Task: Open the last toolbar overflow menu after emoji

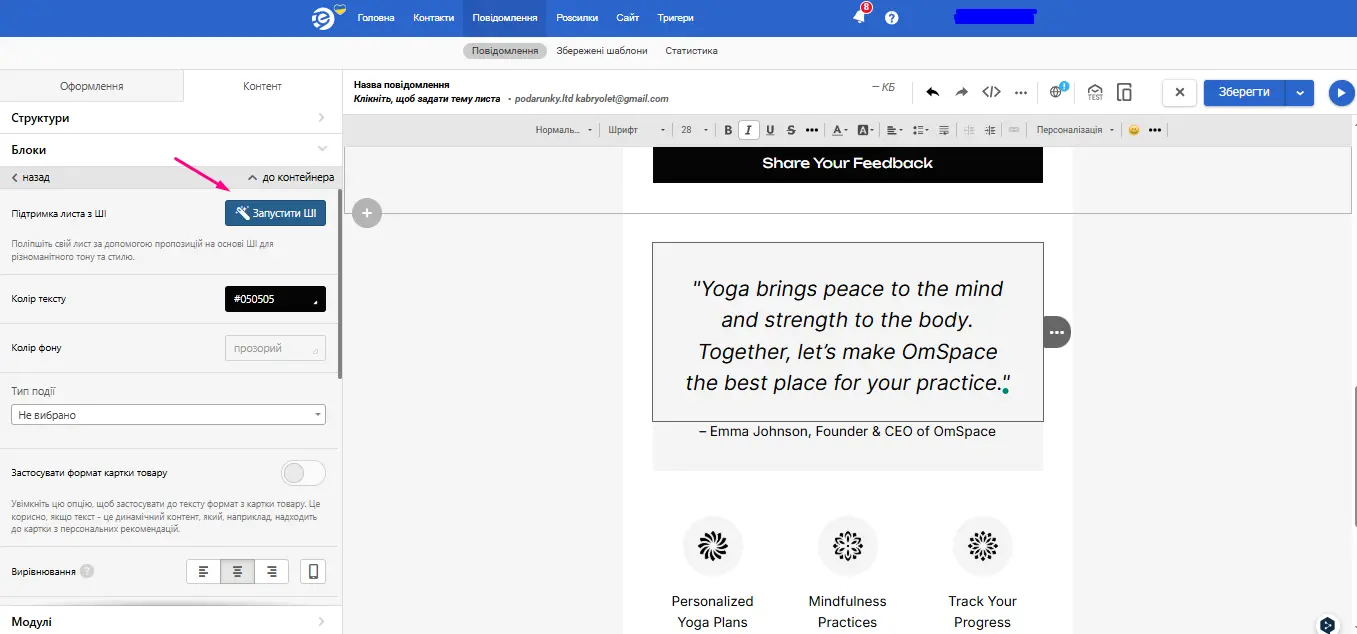Action: click(1155, 130)
